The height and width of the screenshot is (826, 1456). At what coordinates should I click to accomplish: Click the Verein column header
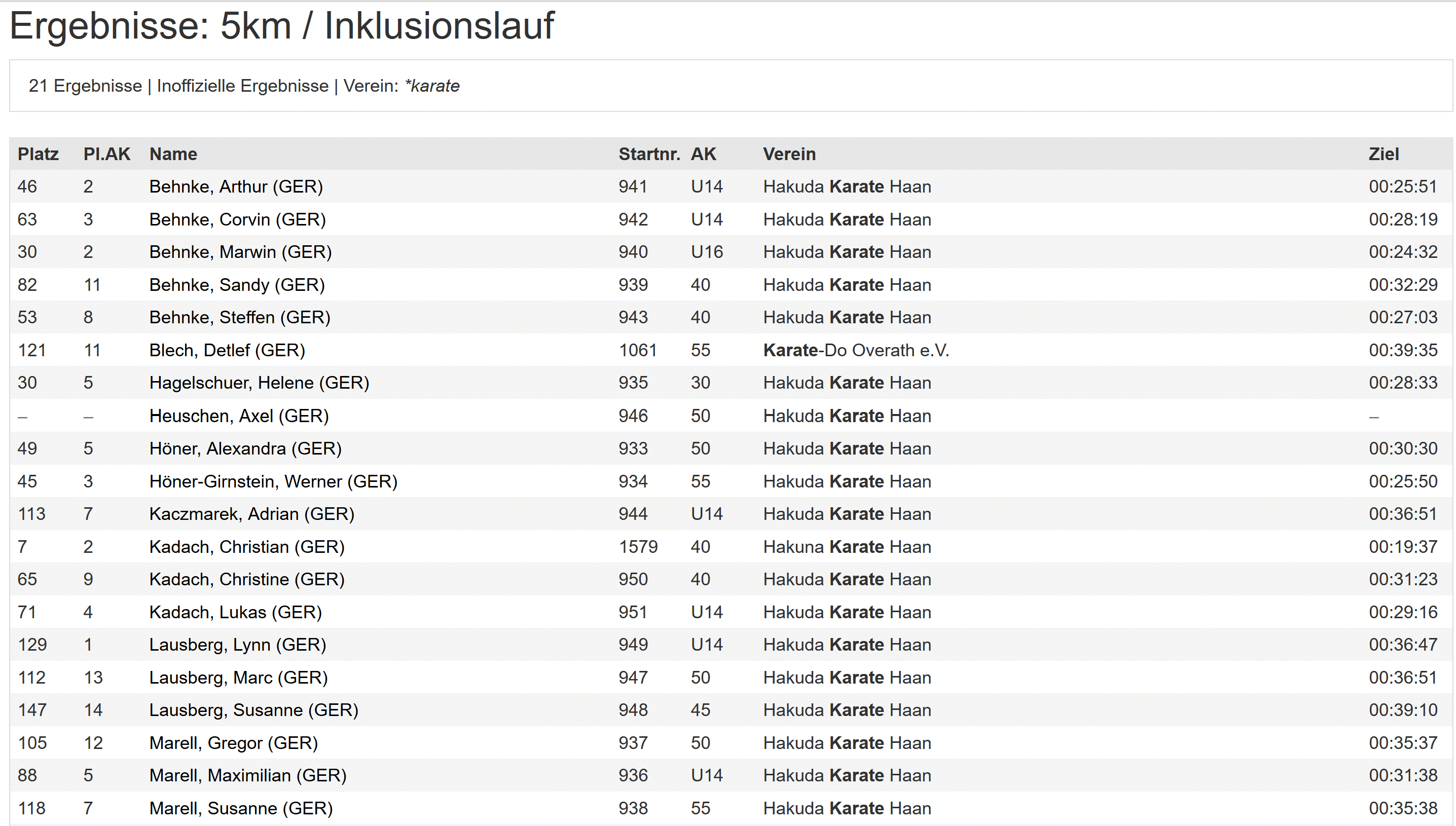pos(789,154)
